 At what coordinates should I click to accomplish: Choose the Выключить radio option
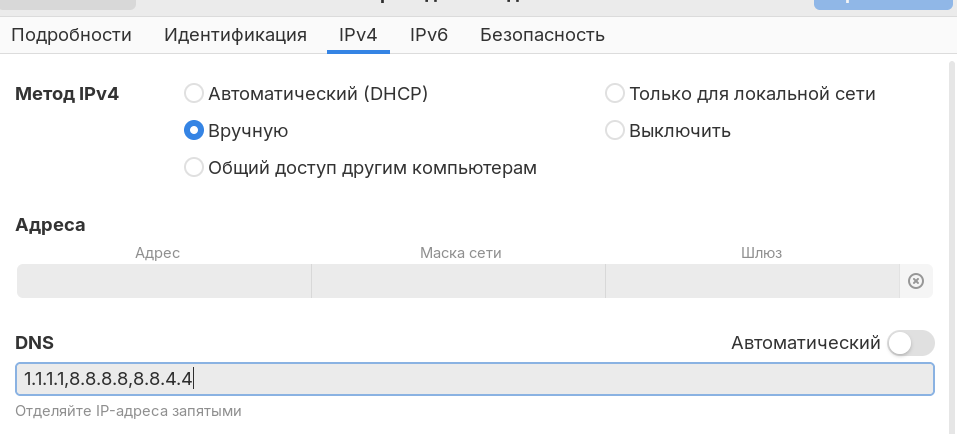(615, 131)
